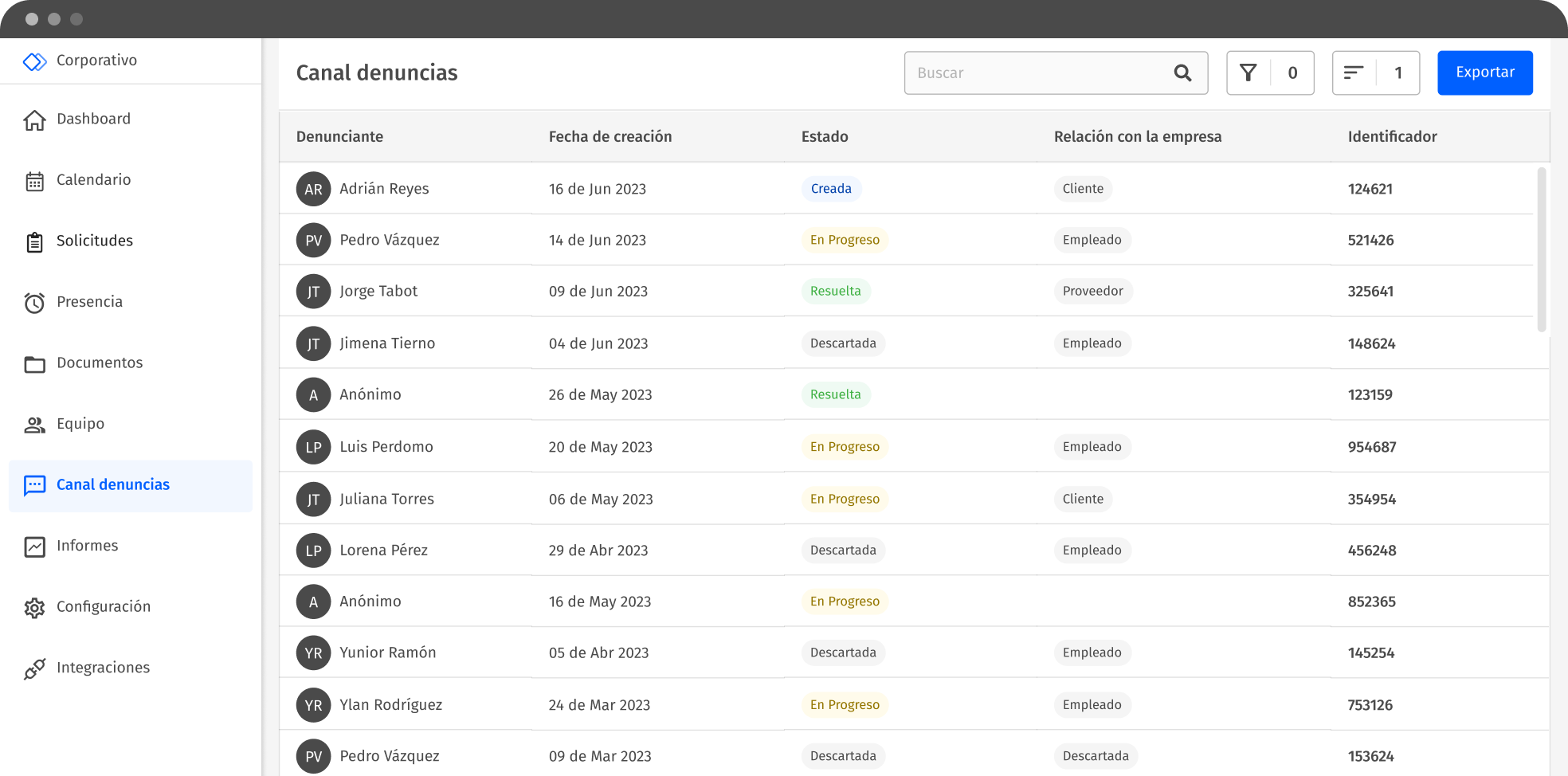Click inside the Buscar search field
1568x776 pixels.
coord(1036,73)
